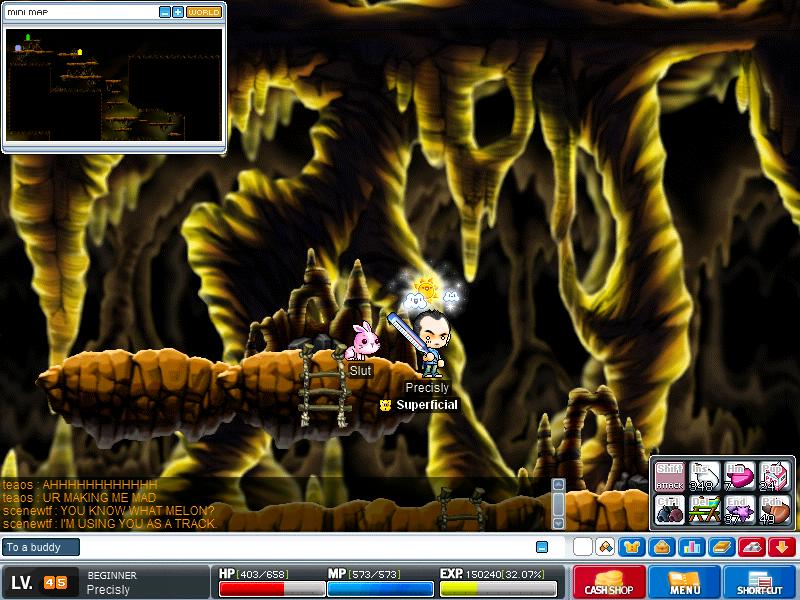800x600 pixels.
Task: Click the pink bunny pet named Slut
Action: click(362, 341)
